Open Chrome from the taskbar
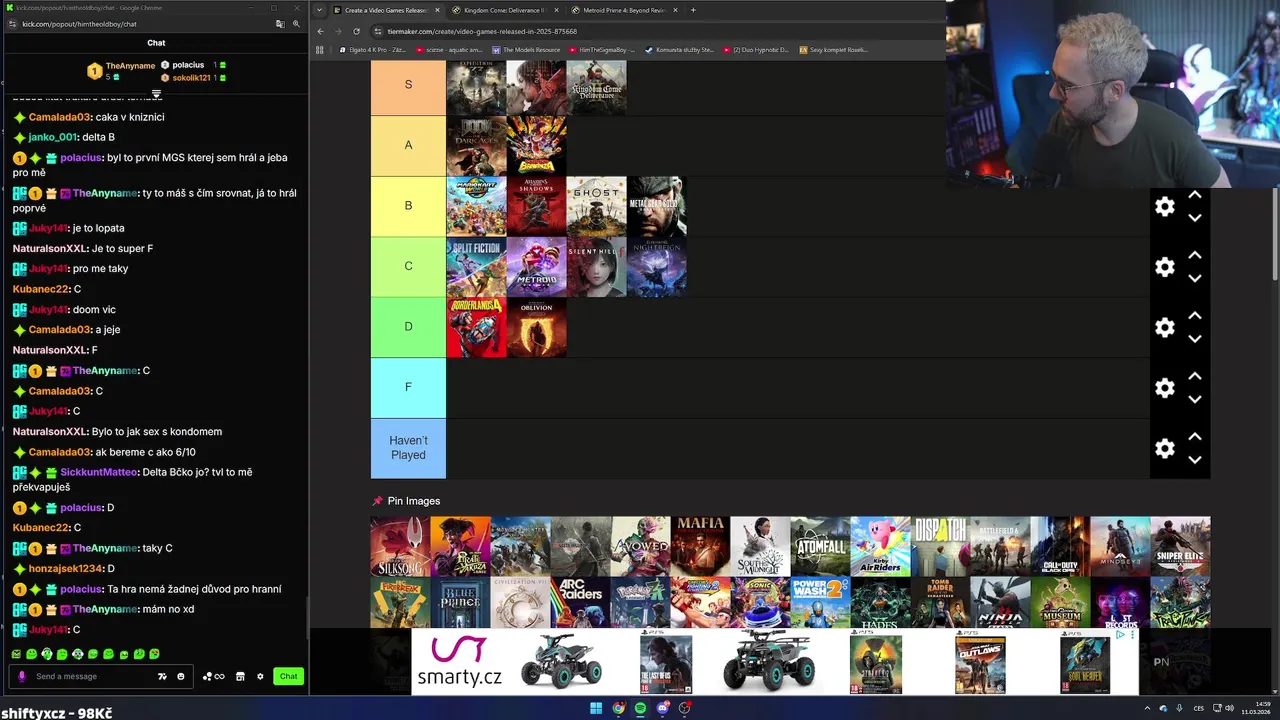Viewport: 1280px width, 720px height. click(618, 708)
